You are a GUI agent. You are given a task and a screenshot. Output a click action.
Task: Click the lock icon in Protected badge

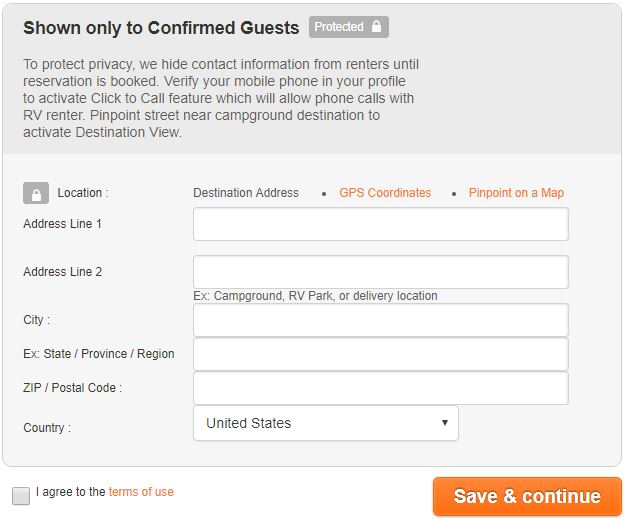click(376, 26)
